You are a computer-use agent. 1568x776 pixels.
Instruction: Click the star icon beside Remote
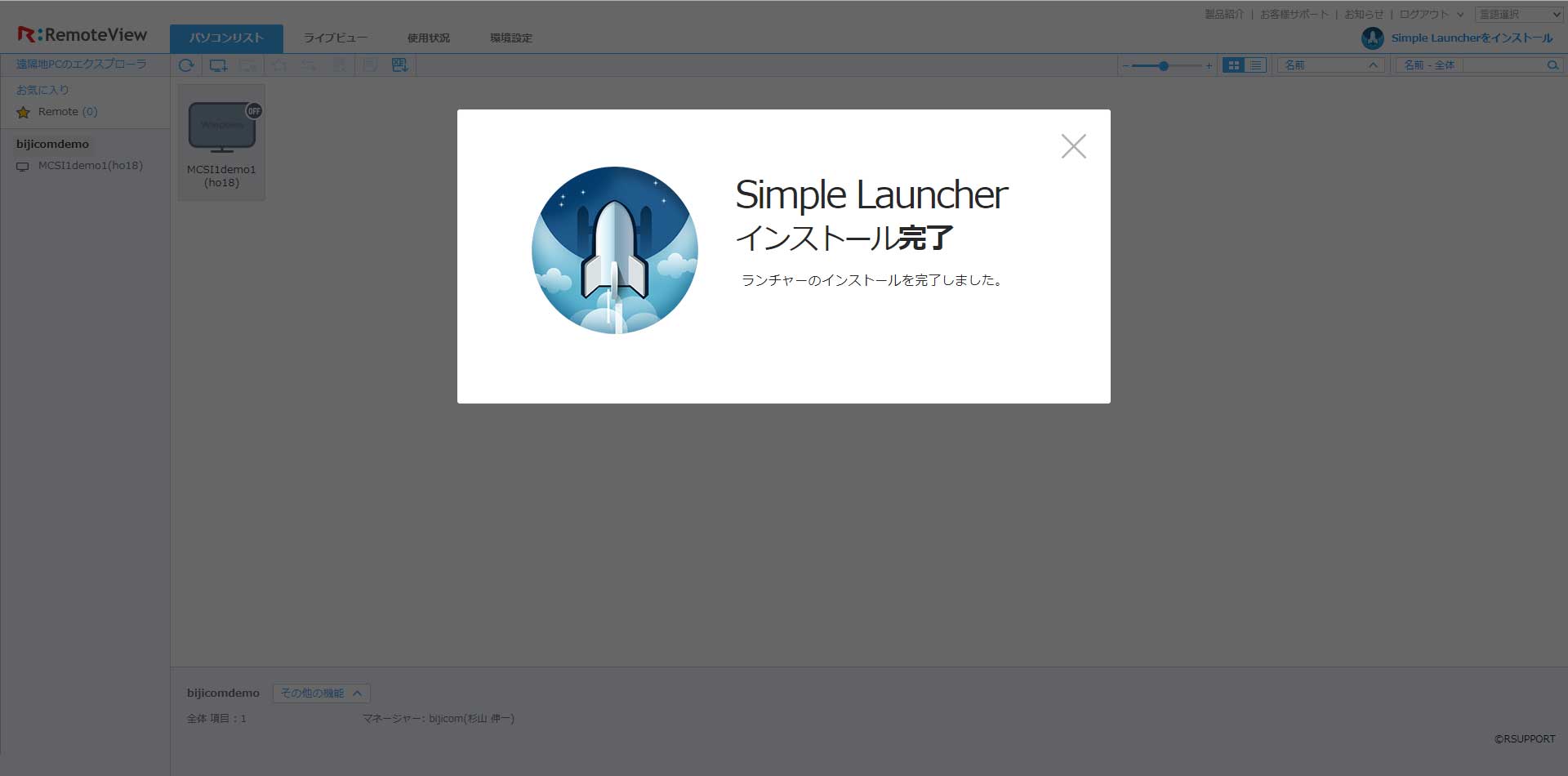point(24,113)
